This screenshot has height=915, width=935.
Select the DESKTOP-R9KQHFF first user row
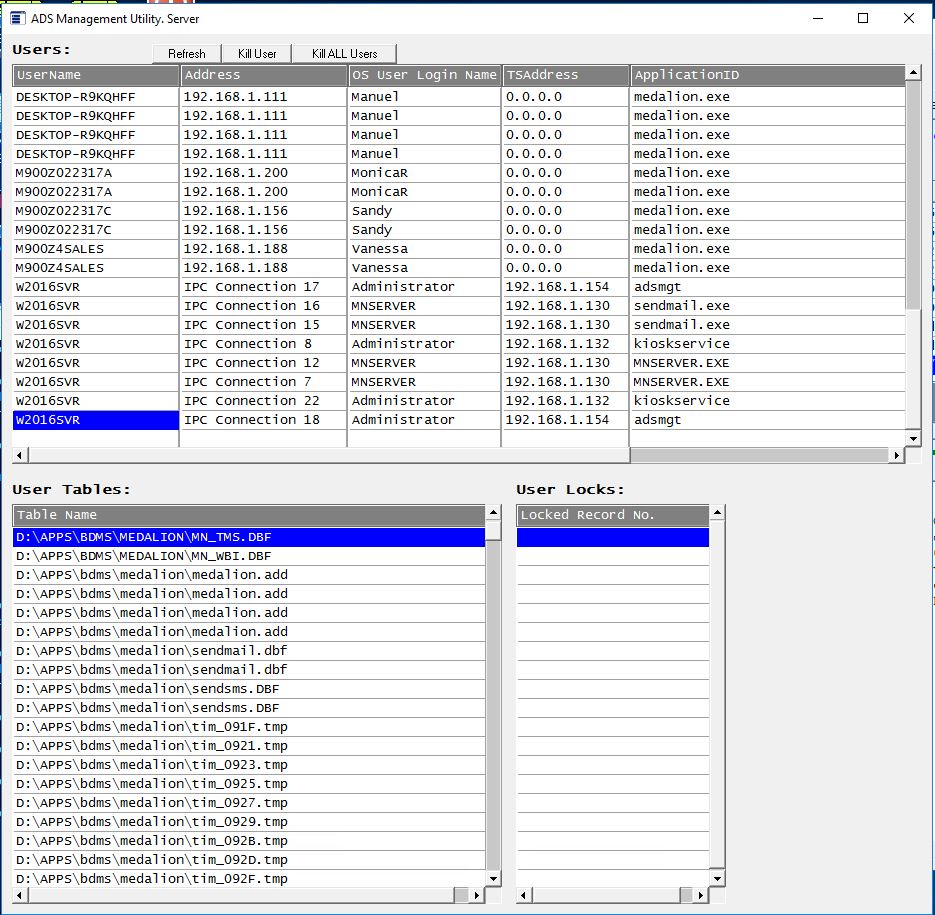click(96, 97)
